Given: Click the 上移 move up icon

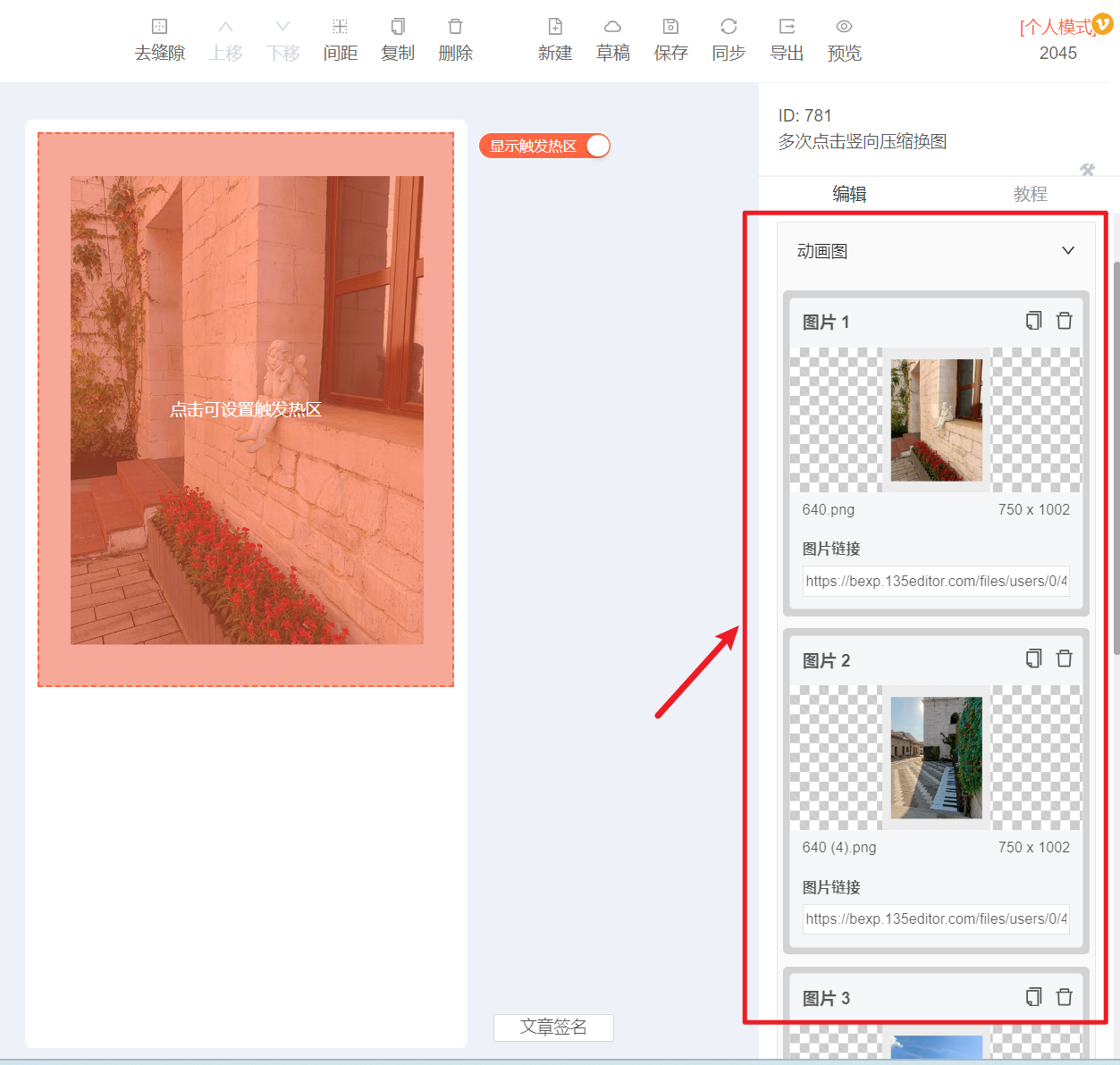Looking at the screenshot, I should point(226,27).
